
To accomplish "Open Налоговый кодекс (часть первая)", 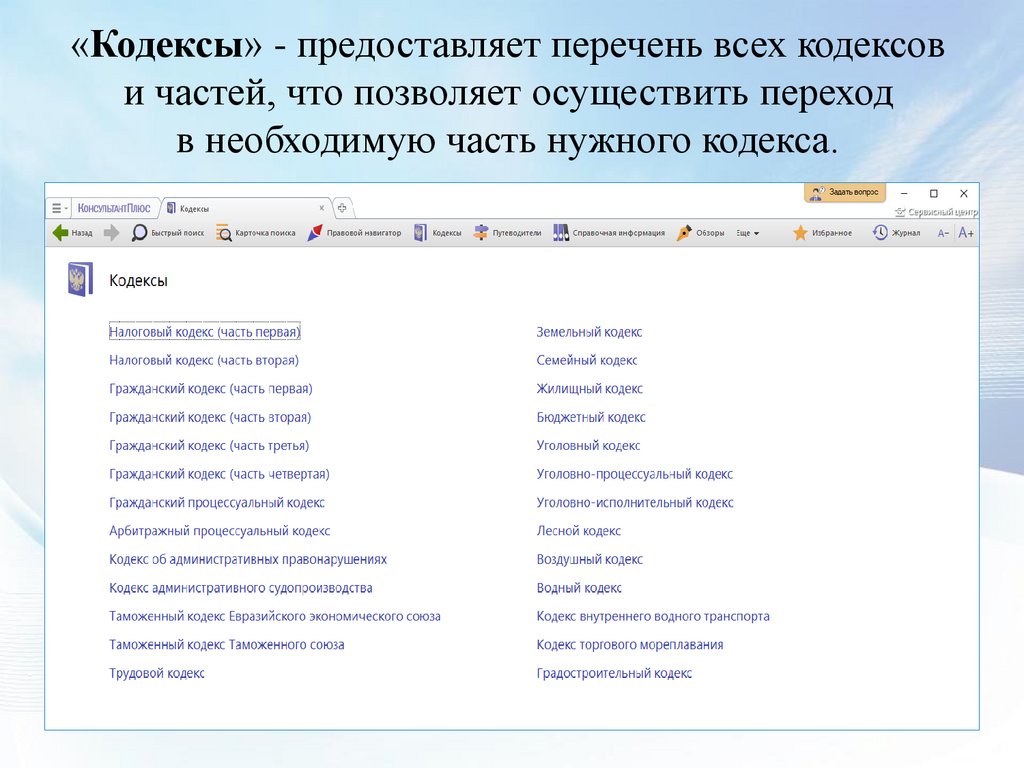I will tap(204, 332).
